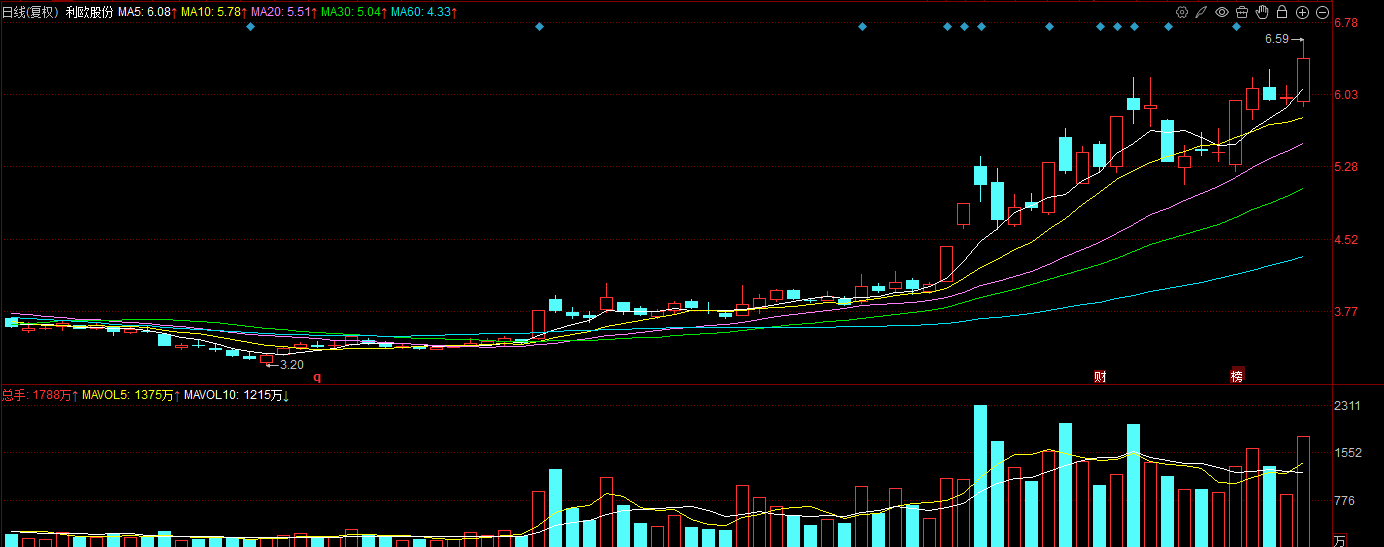Click the 6.78 price axis label
Screen dimensions: 1384x547
1346,23
